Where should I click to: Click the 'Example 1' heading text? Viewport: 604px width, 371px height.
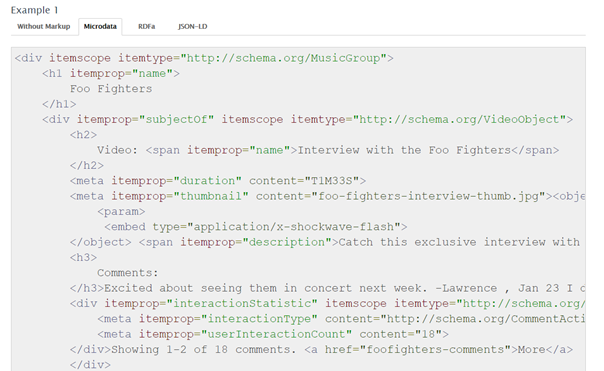[35, 10]
